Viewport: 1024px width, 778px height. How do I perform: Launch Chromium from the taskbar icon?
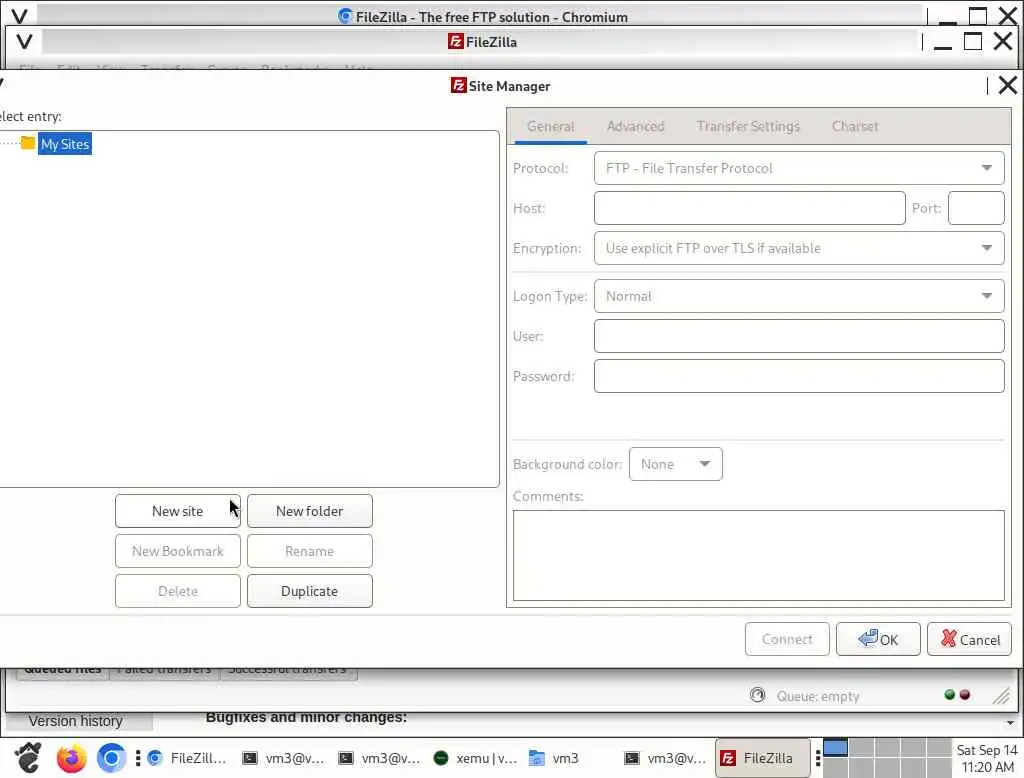tap(111, 758)
